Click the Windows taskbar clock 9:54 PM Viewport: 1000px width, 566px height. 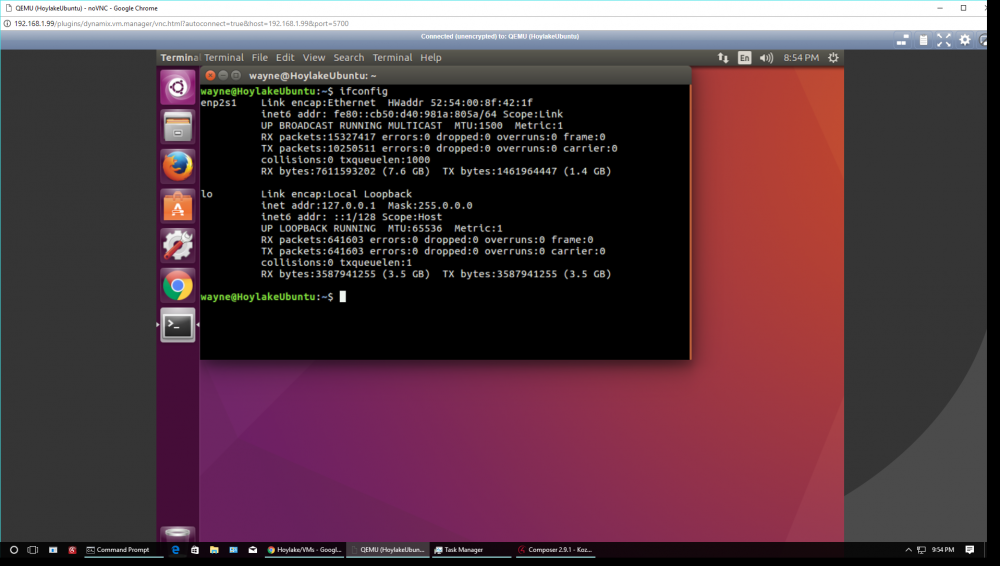[x=943, y=550]
